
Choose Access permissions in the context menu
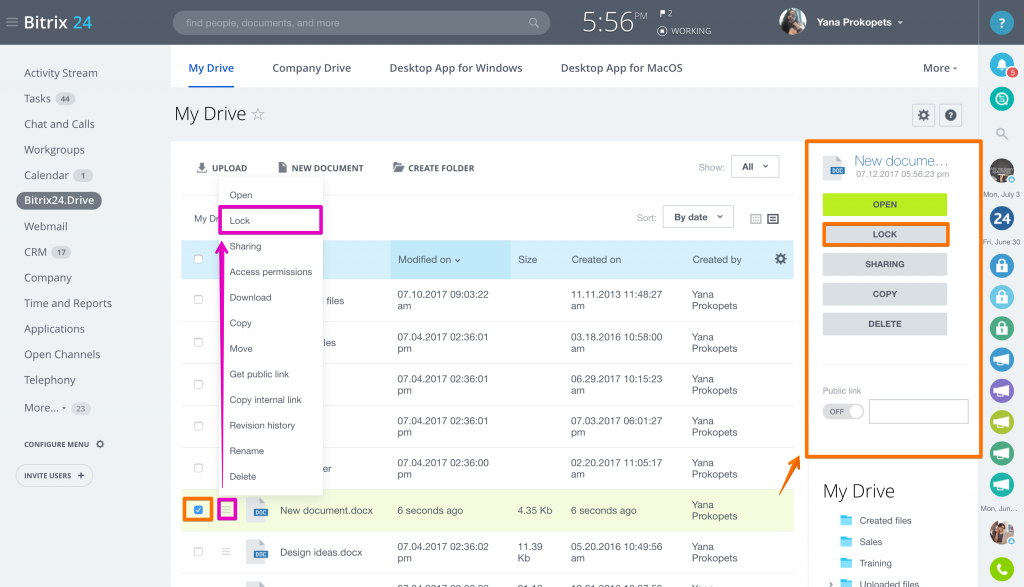270,272
